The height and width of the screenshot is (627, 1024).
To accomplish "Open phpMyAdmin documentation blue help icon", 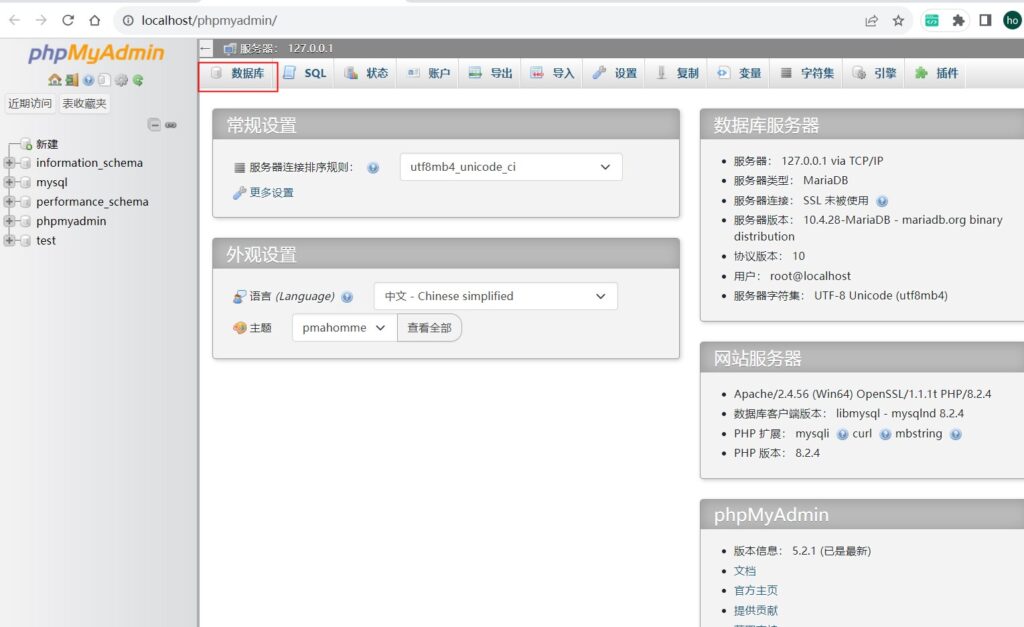I will 88,80.
